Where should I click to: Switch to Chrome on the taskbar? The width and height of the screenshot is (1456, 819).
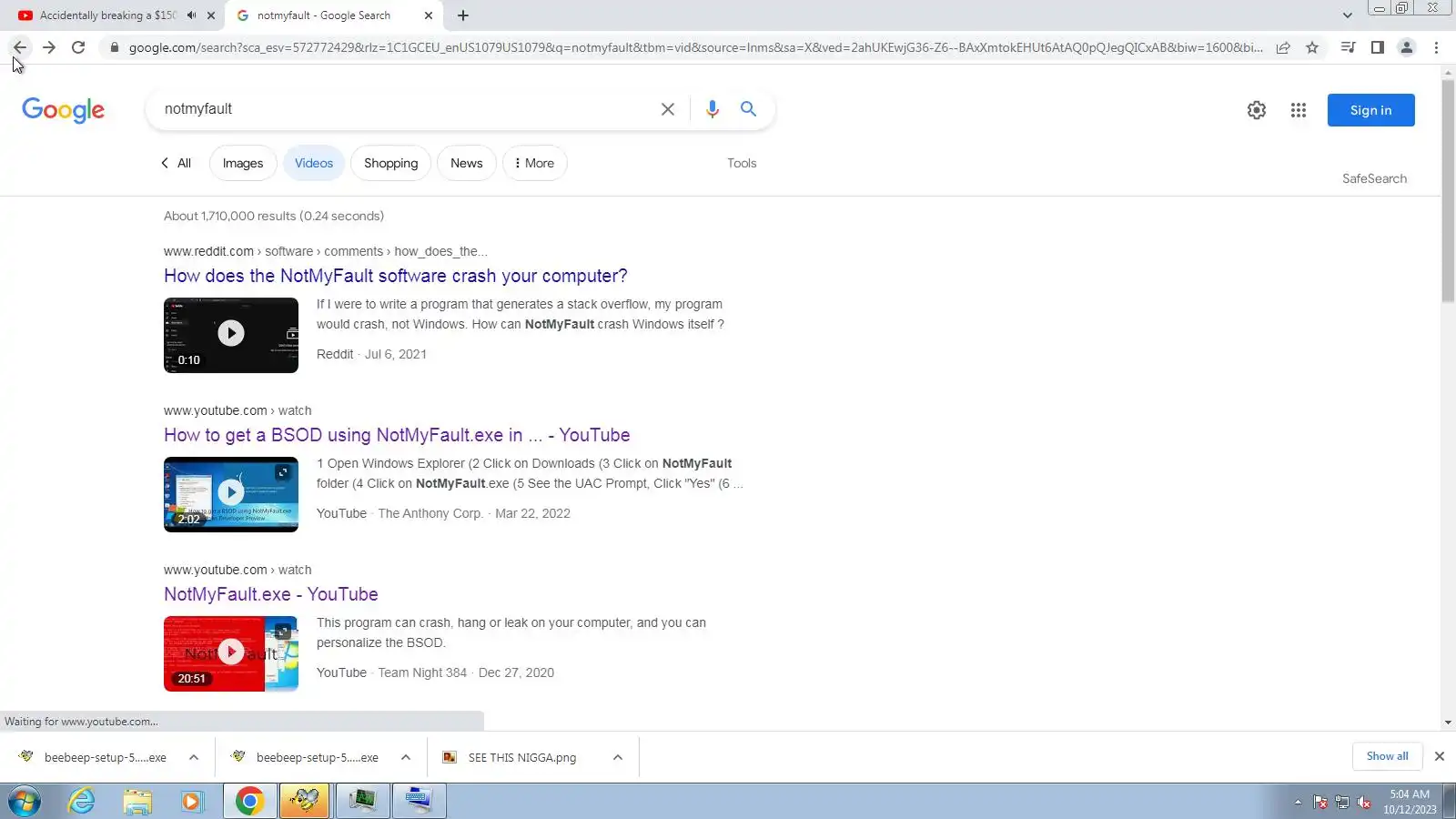click(x=249, y=802)
